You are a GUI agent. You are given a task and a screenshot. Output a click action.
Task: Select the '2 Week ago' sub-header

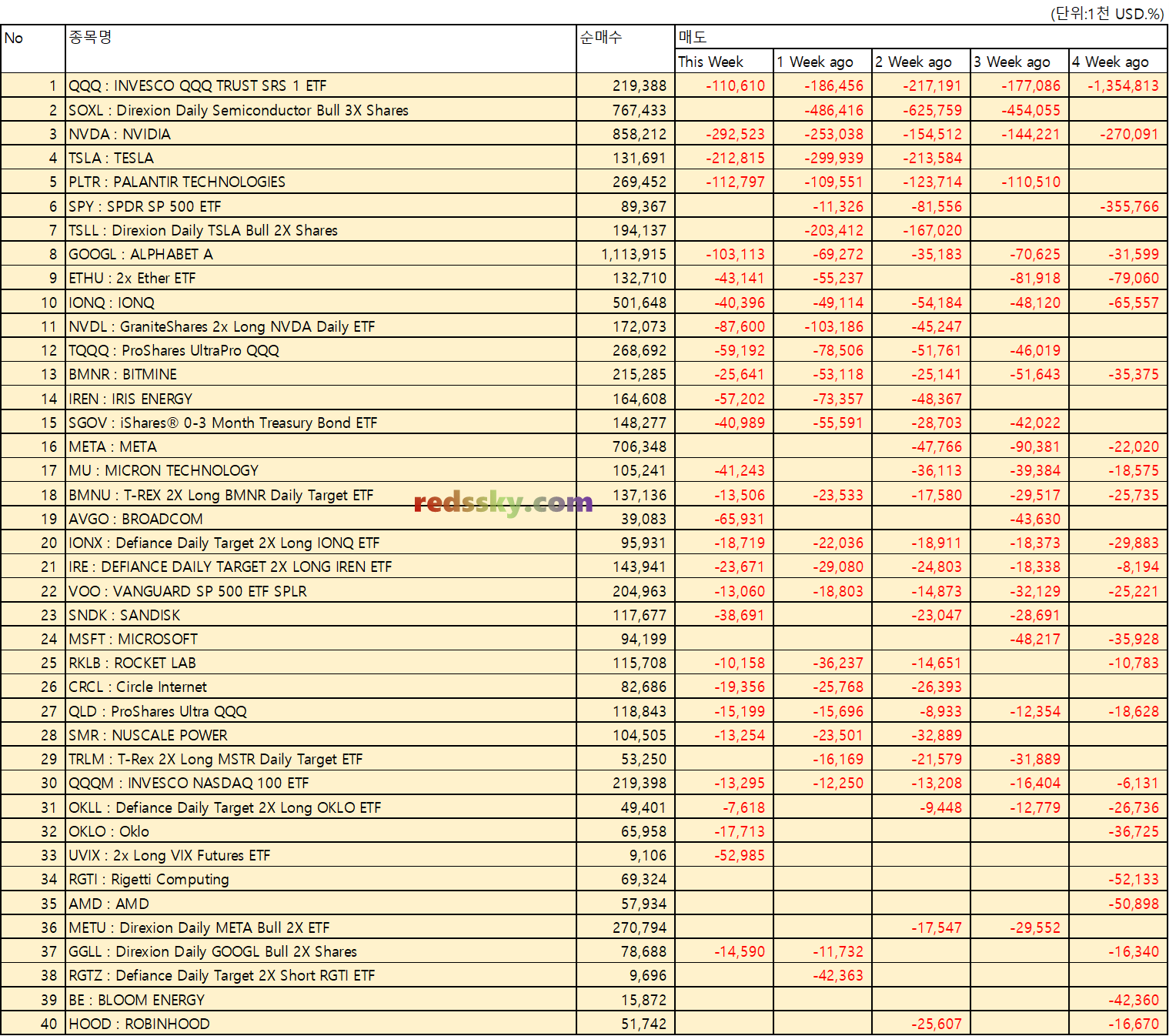point(921,62)
